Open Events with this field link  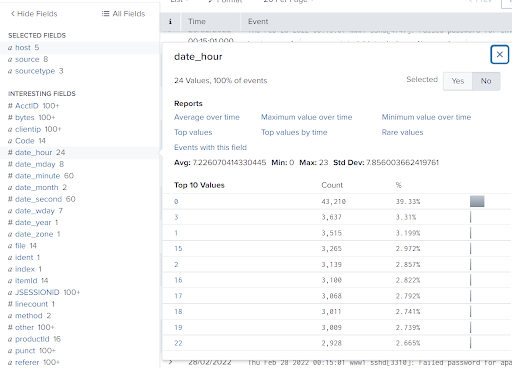[210, 147]
